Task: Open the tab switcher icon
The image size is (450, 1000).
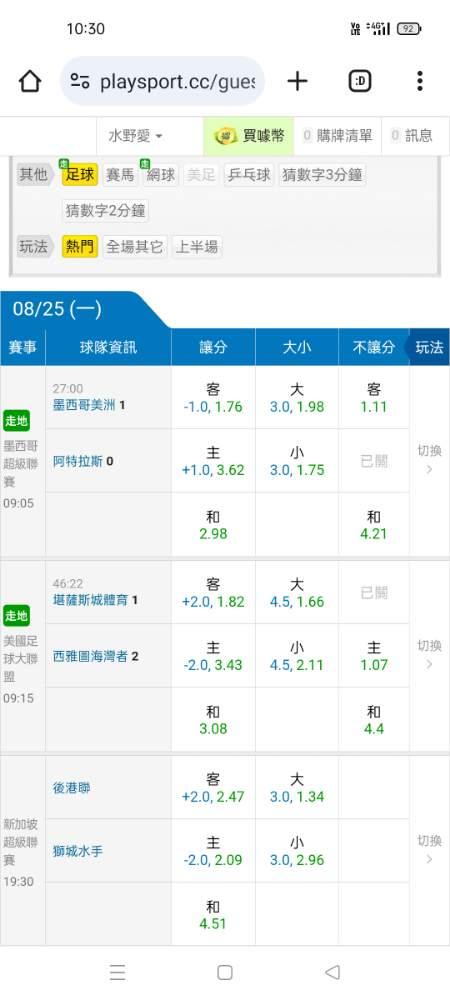Action: pos(360,81)
